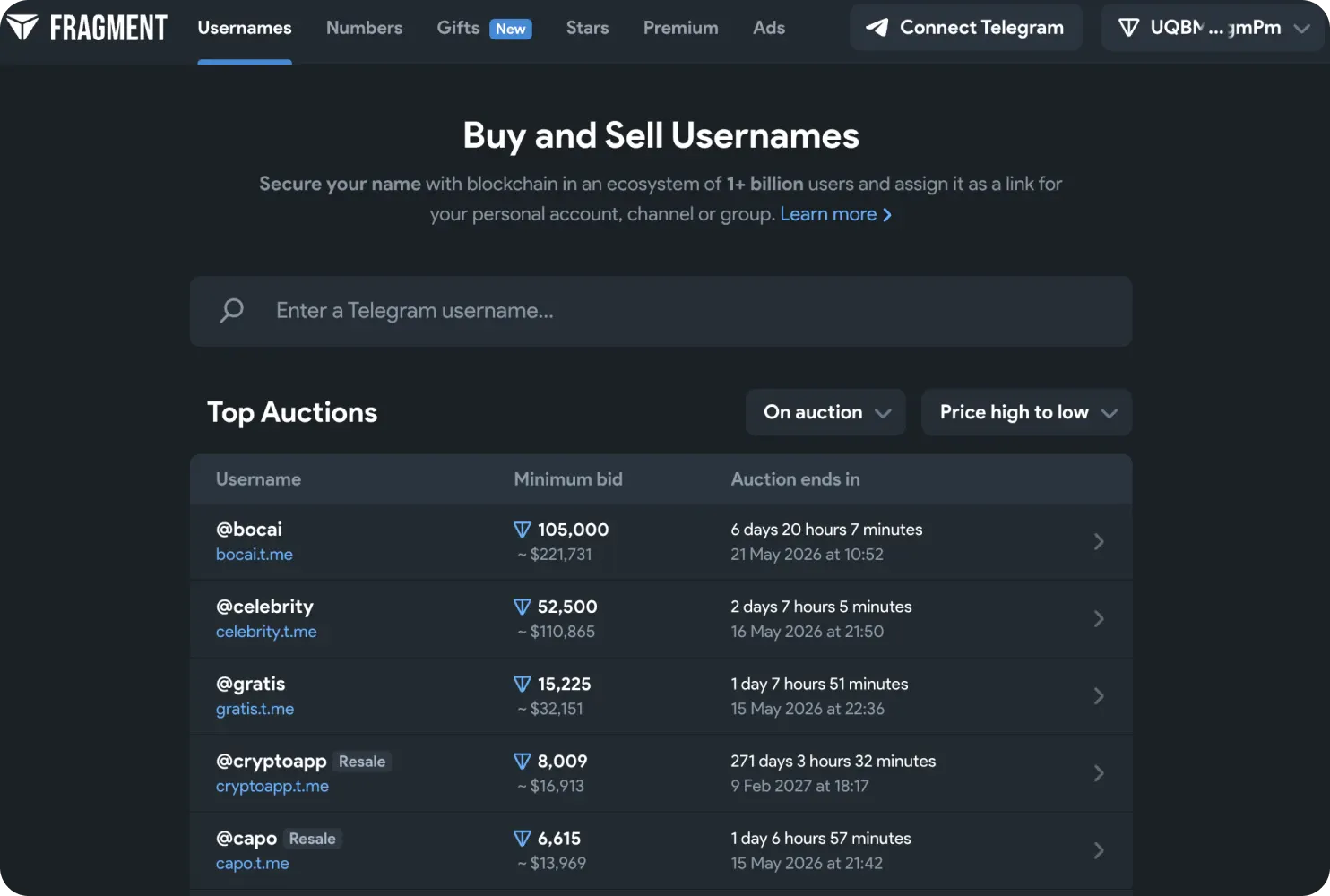Switch to the Usernames tab
The width and height of the screenshot is (1330, 896).
(245, 28)
